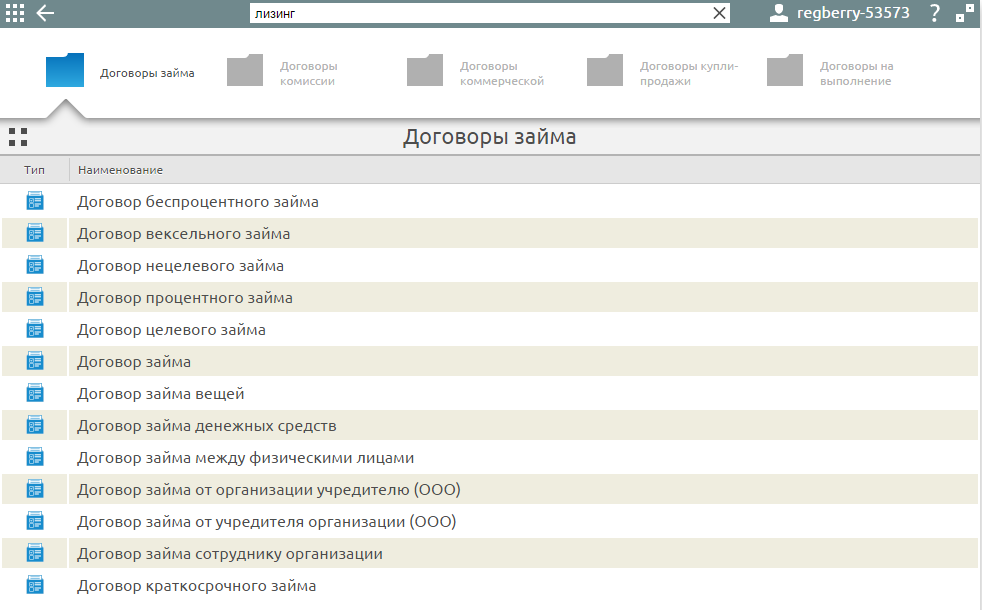Viewport: 982px width, 610px height.
Task: Open Договор беспроцентного займа
Action: click(200, 201)
